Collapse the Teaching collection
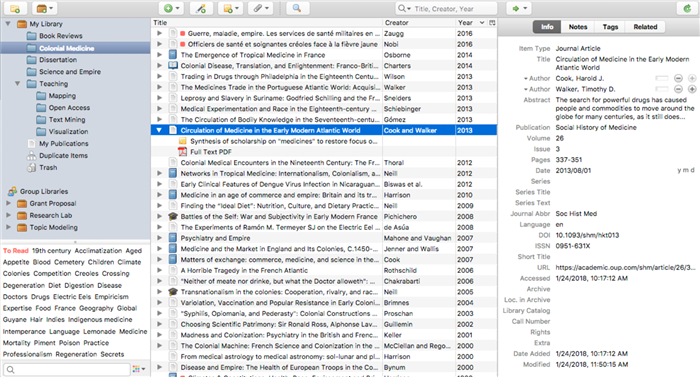The width and height of the screenshot is (700, 377). 17,84
